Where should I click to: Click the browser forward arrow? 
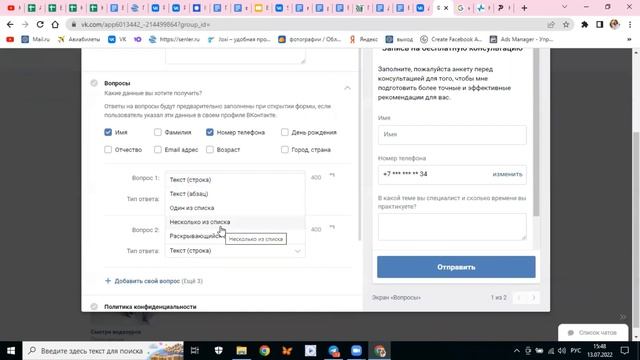click(x=25, y=24)
